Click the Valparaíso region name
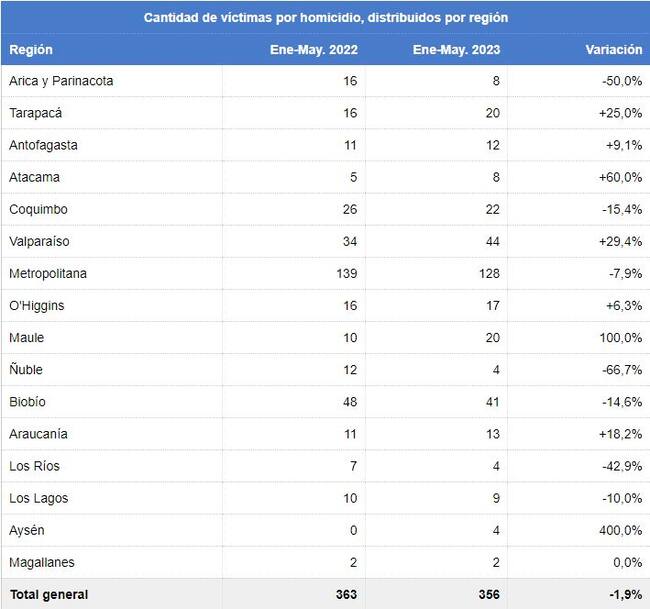The width and height of the screenshot is (650, 609). tap(39, 241)
